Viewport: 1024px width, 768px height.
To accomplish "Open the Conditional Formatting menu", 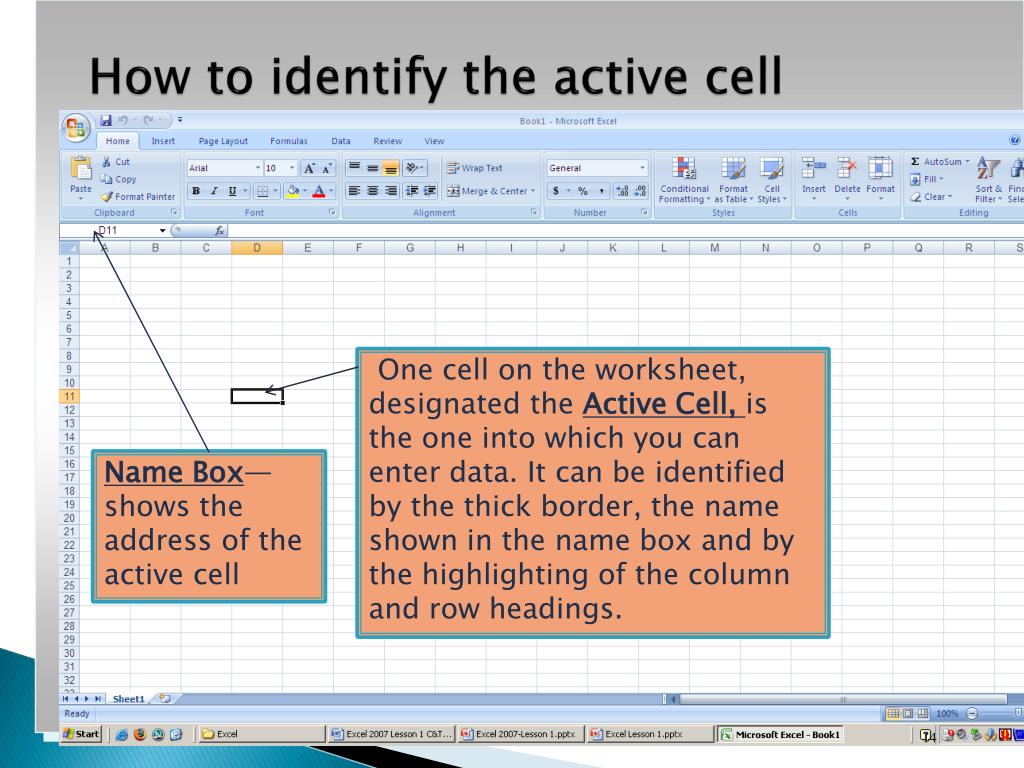I will pyautogui.click(x=684, y=180).
